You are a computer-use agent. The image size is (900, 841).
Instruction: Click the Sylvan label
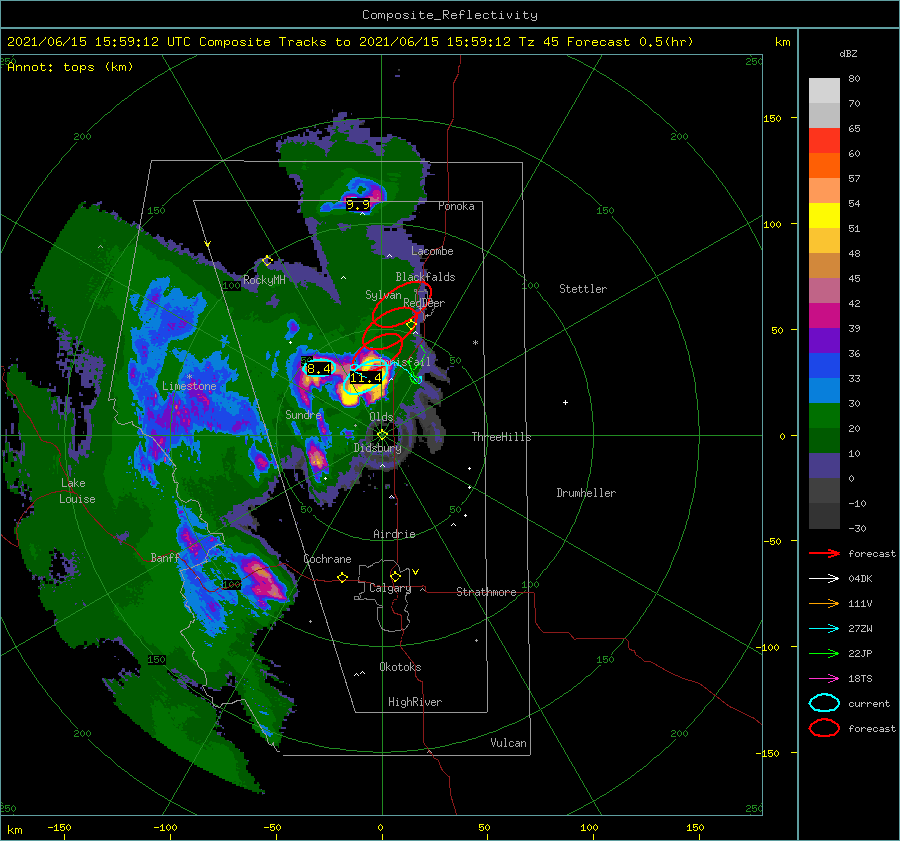pyautogui.click(x=383, y=295)
